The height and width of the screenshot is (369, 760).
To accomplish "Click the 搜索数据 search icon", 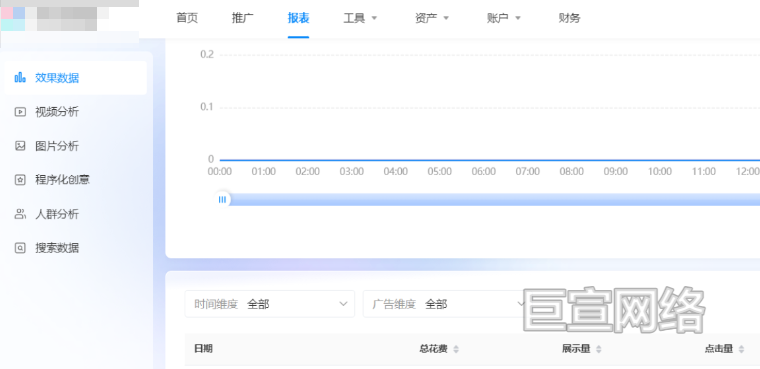I will point(20,248).
